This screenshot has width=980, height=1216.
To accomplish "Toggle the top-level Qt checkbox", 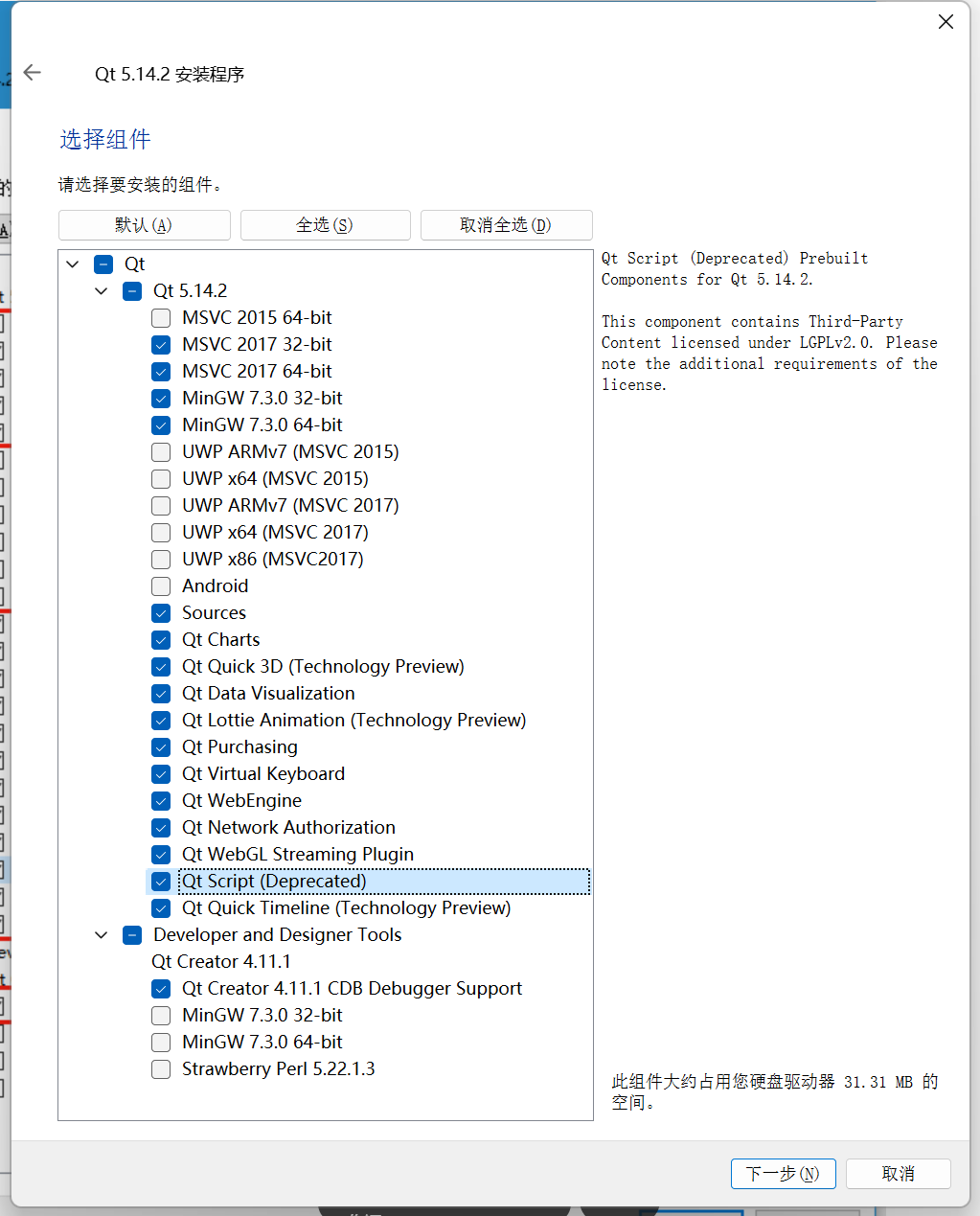I will click(x=103, y=264).
